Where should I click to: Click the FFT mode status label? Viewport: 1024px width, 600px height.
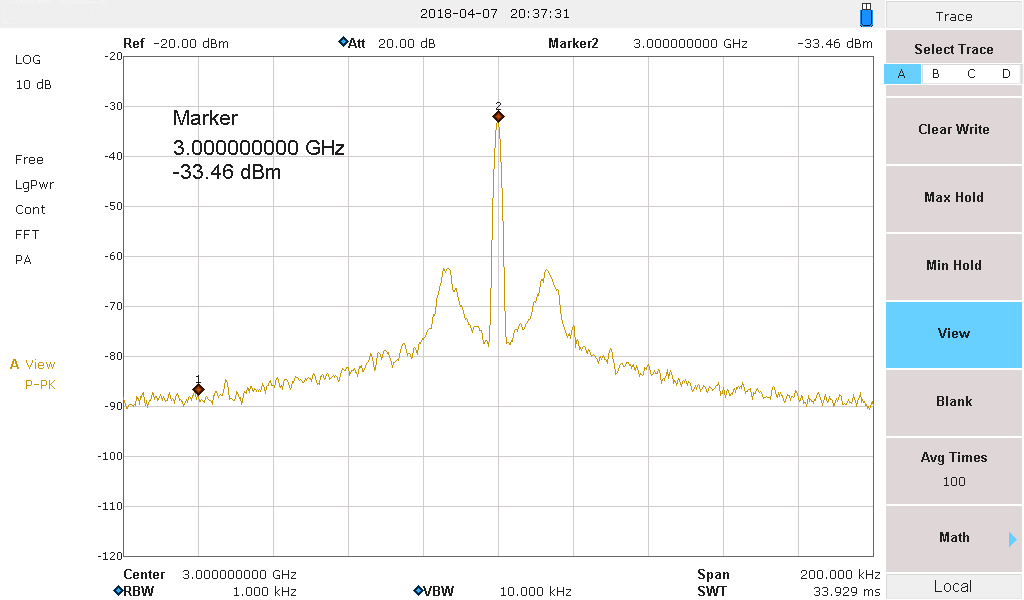click(x=27, y=234)
